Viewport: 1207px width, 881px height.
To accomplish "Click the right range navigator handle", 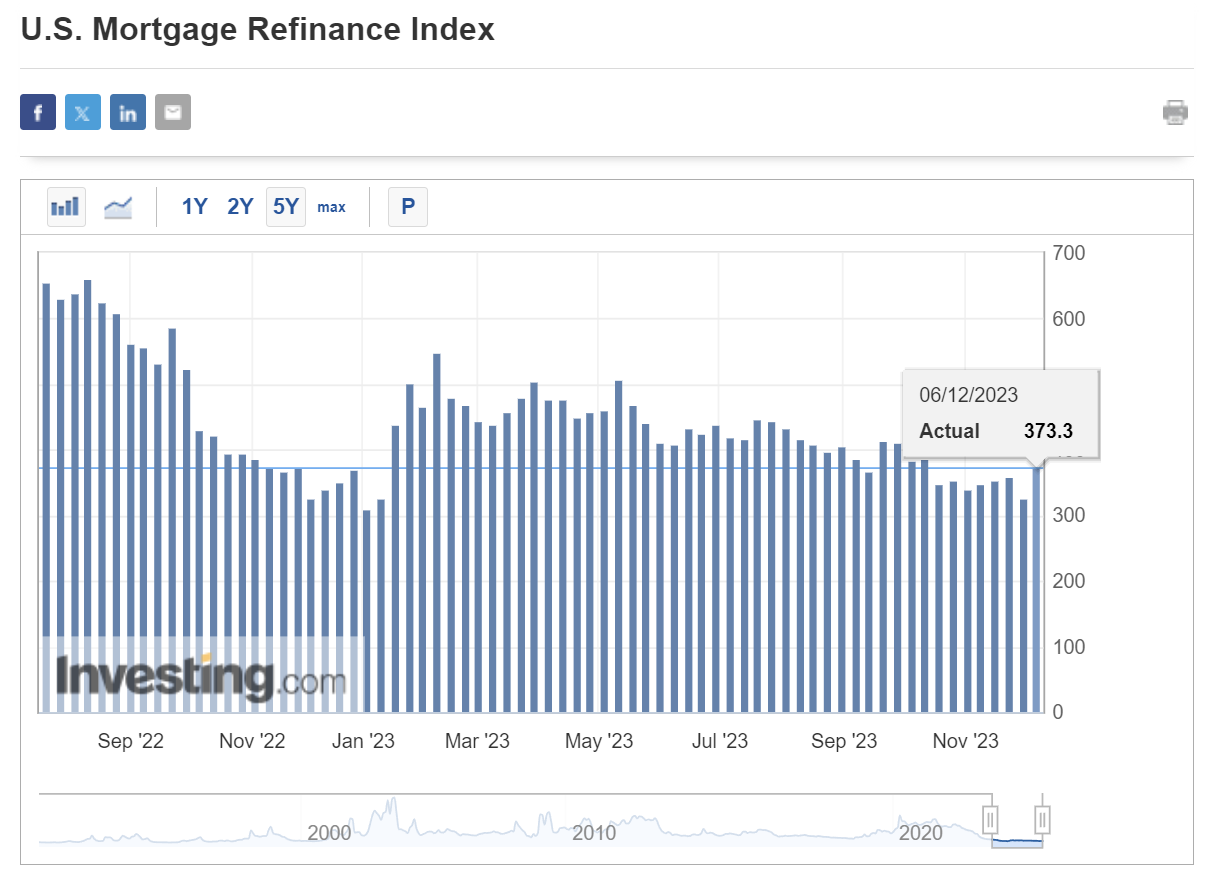I will [1042, 821].
